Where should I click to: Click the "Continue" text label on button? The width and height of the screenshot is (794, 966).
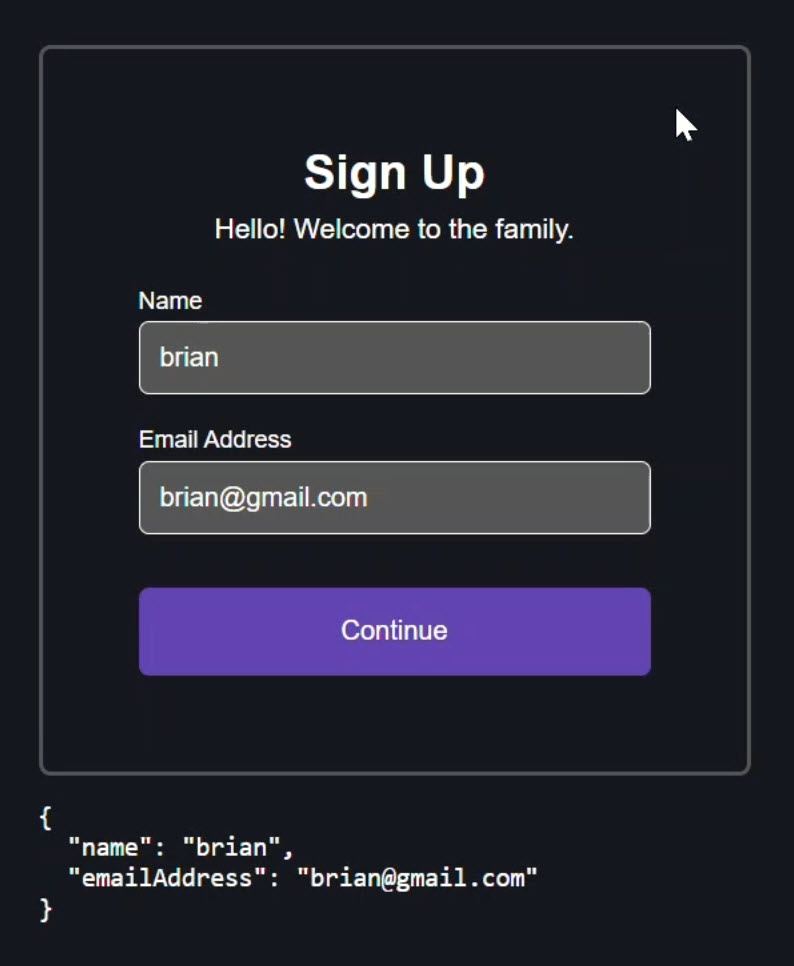394,631
